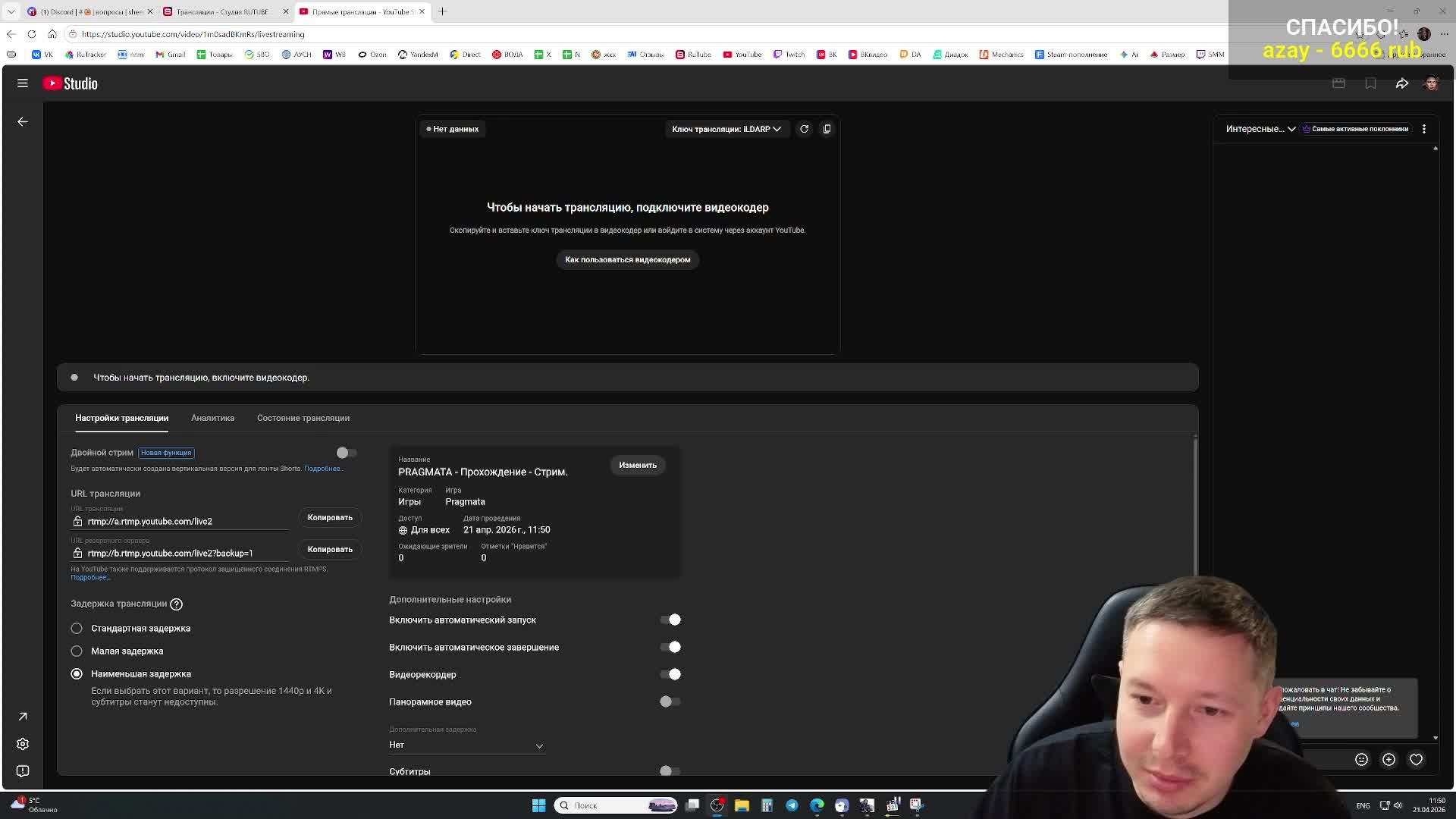Open the Состояние трансляции tab
Image resolution: width=1456 pixels, height=819 pixels.
point(303,418)
